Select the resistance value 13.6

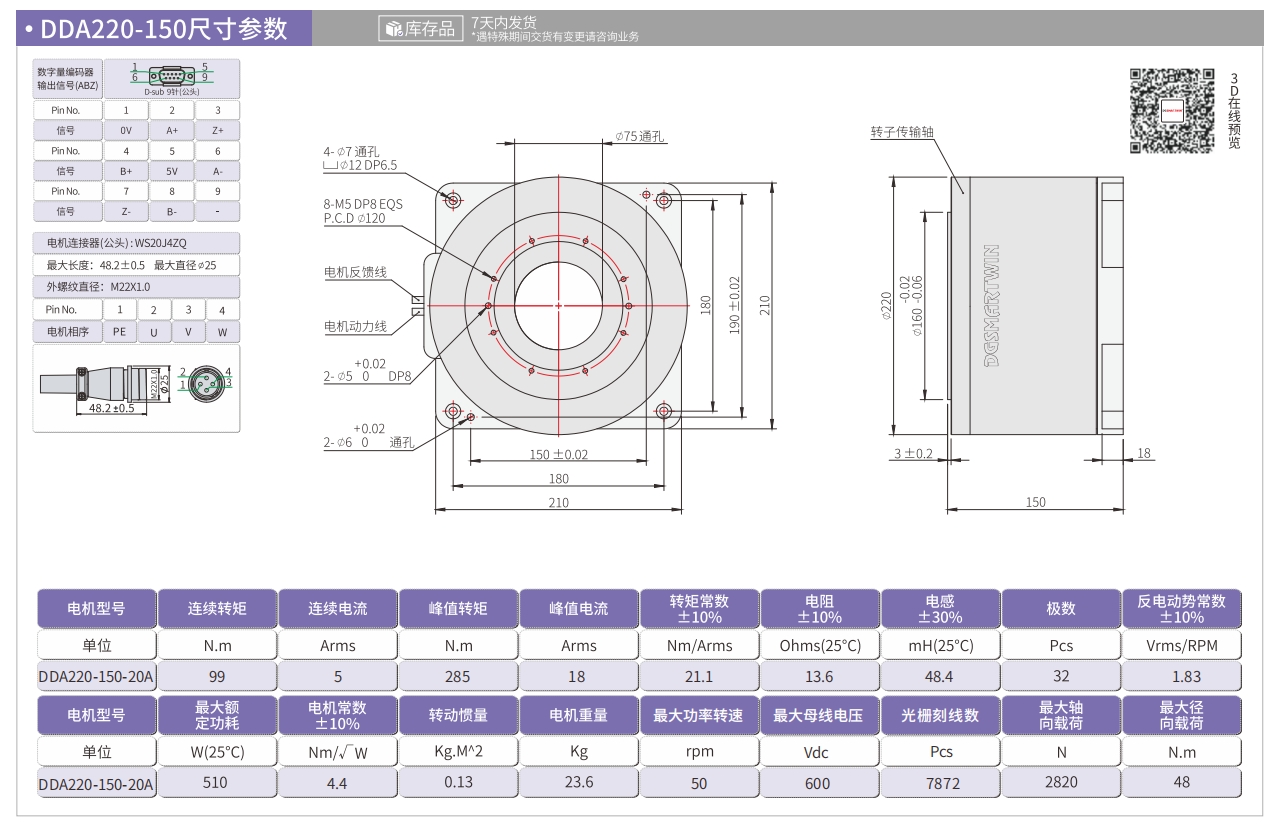[820, 676]
